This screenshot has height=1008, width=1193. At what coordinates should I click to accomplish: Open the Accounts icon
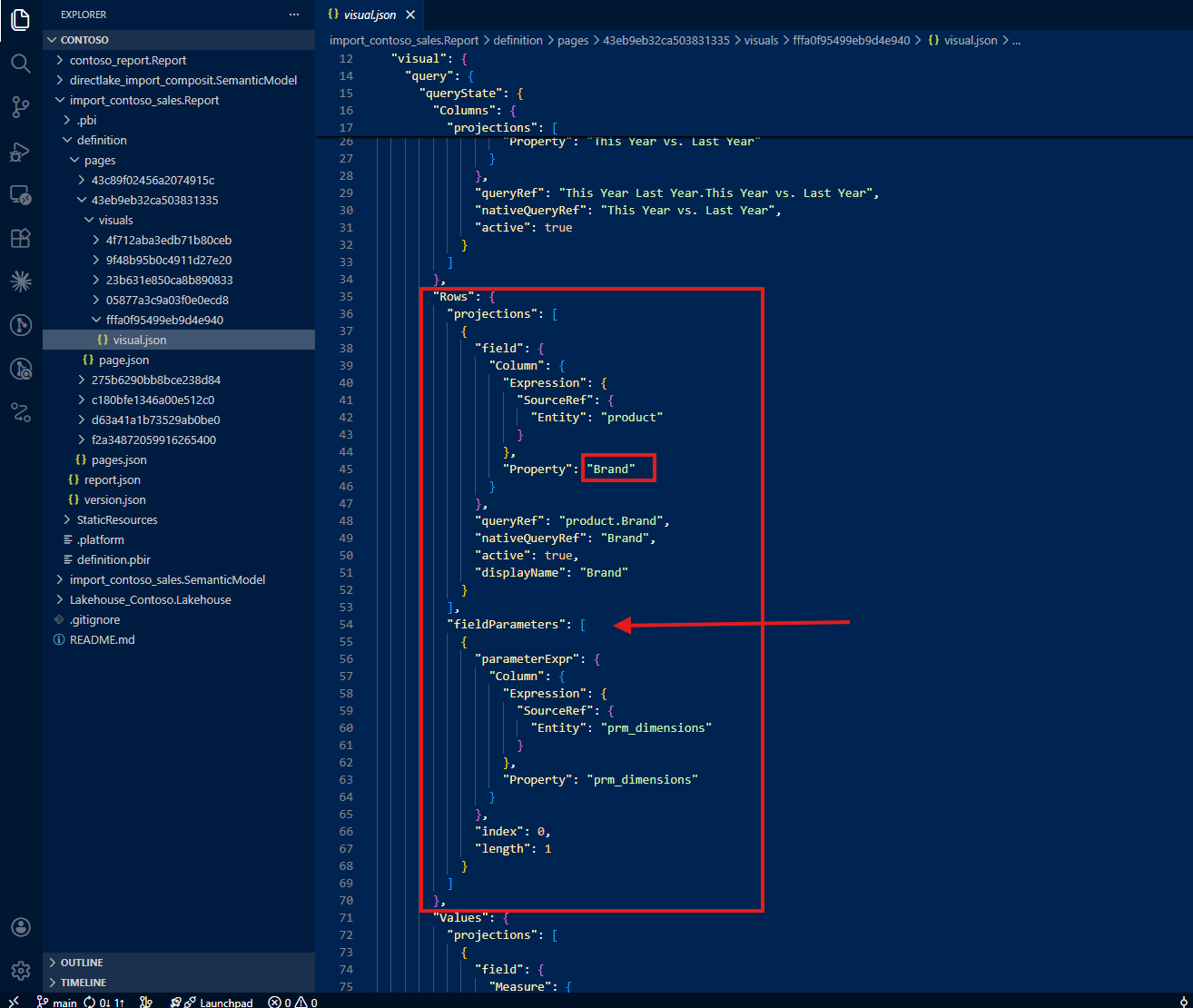20,927
